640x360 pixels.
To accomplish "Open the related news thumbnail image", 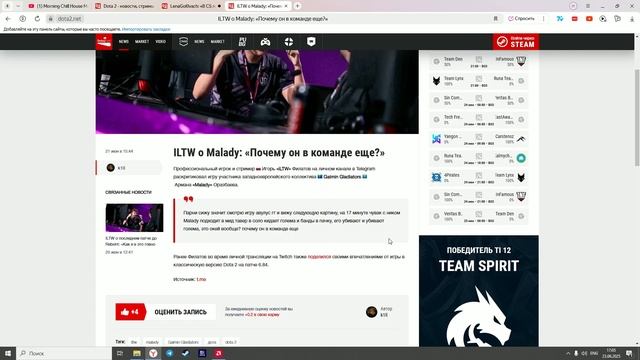I will click(134, 218).
